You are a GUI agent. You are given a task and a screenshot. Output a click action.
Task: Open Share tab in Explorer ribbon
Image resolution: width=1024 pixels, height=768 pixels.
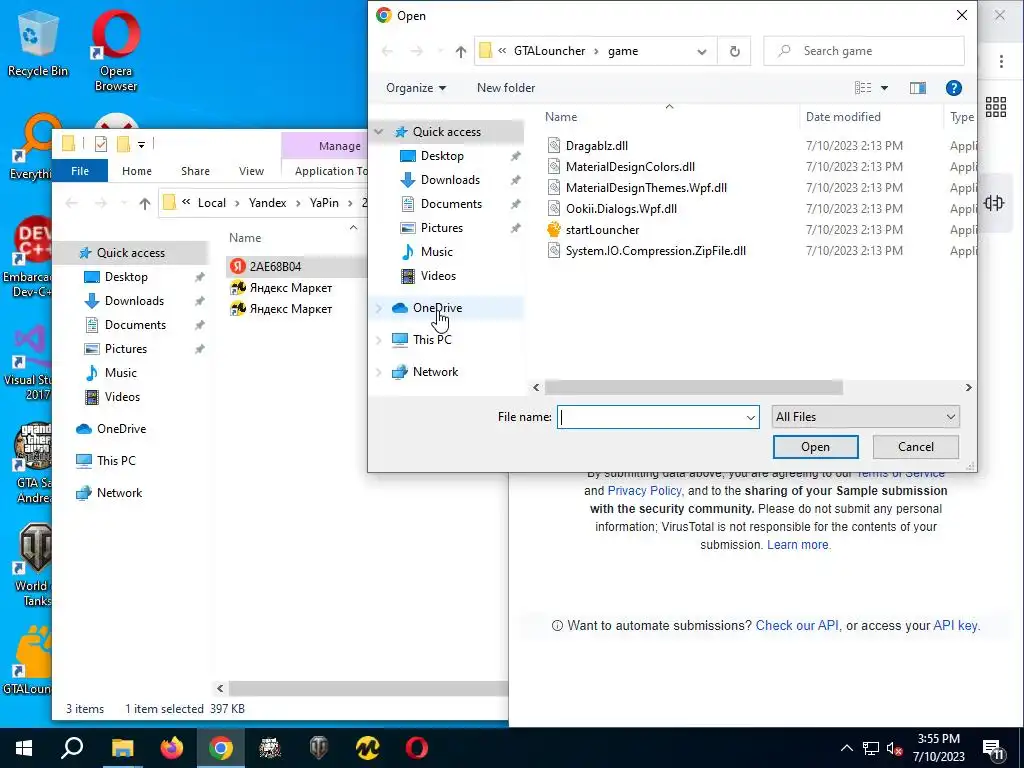click(x=195, y=171)
